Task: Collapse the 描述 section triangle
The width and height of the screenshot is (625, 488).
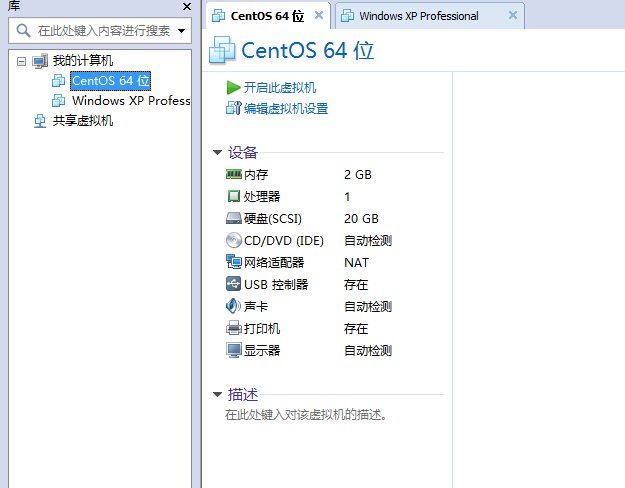Action: pyautogui.click(x=217, y=394)
